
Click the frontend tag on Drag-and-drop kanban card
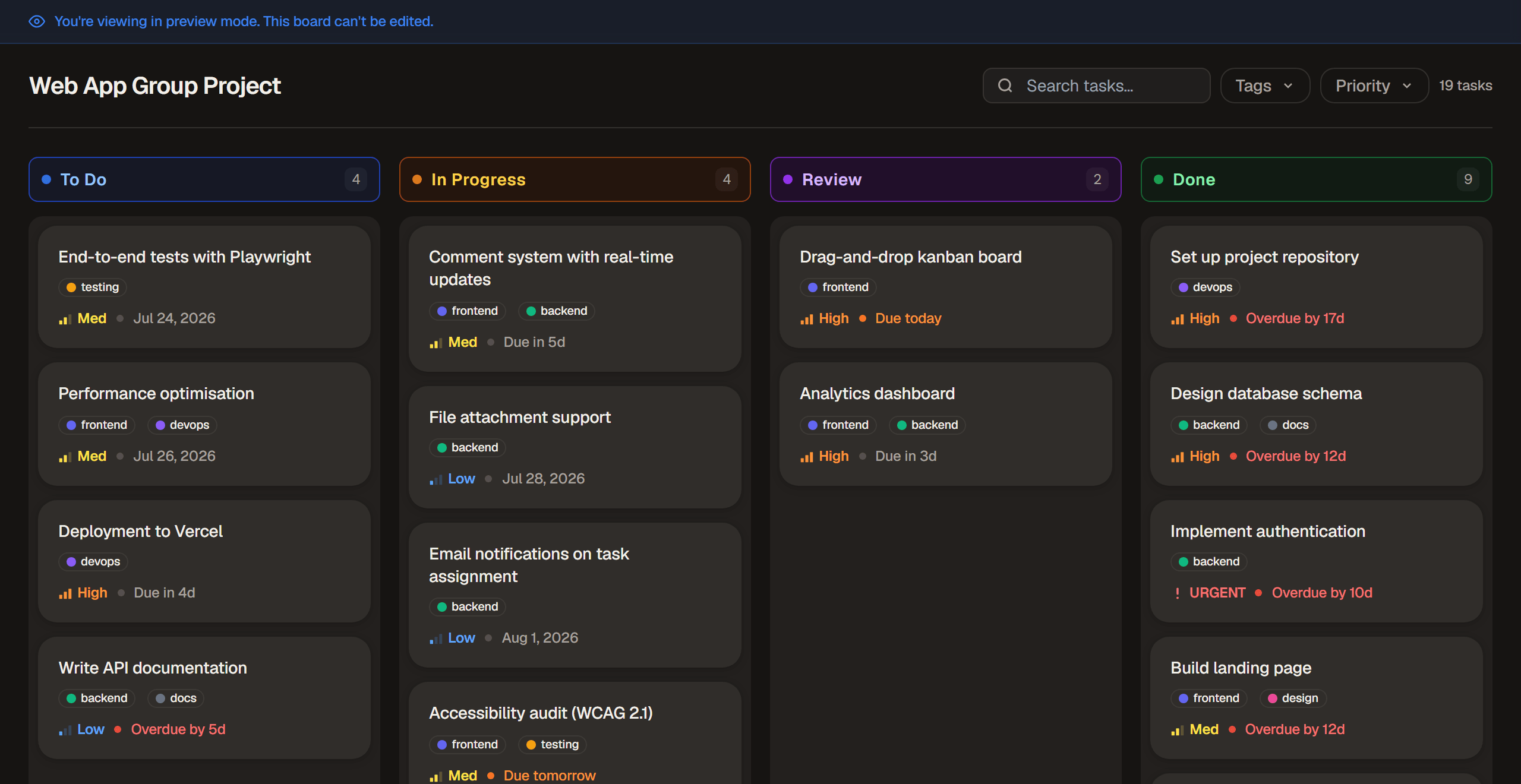[838, 287]
